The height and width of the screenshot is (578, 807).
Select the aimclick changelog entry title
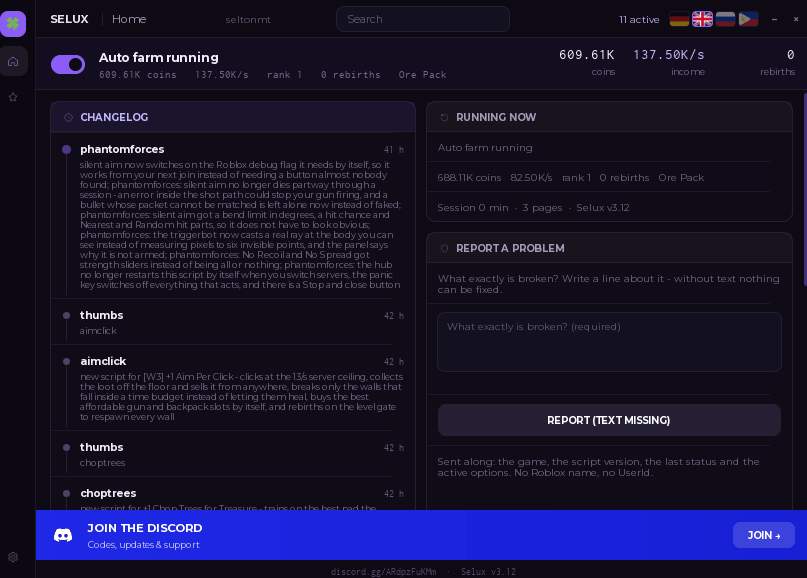tap(103, 361)
